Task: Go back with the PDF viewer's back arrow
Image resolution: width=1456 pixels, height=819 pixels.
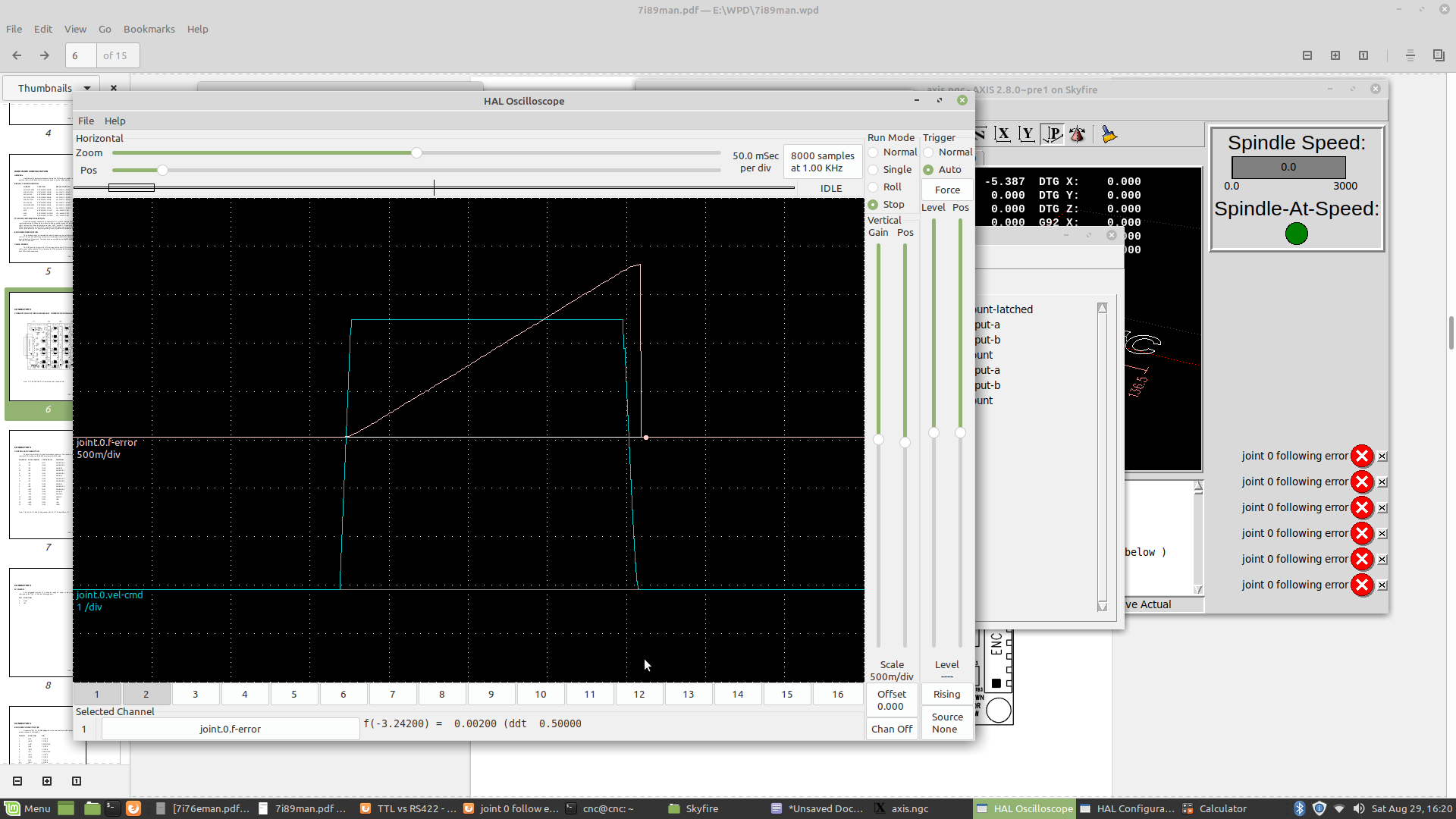Action: tap(17, 55)
